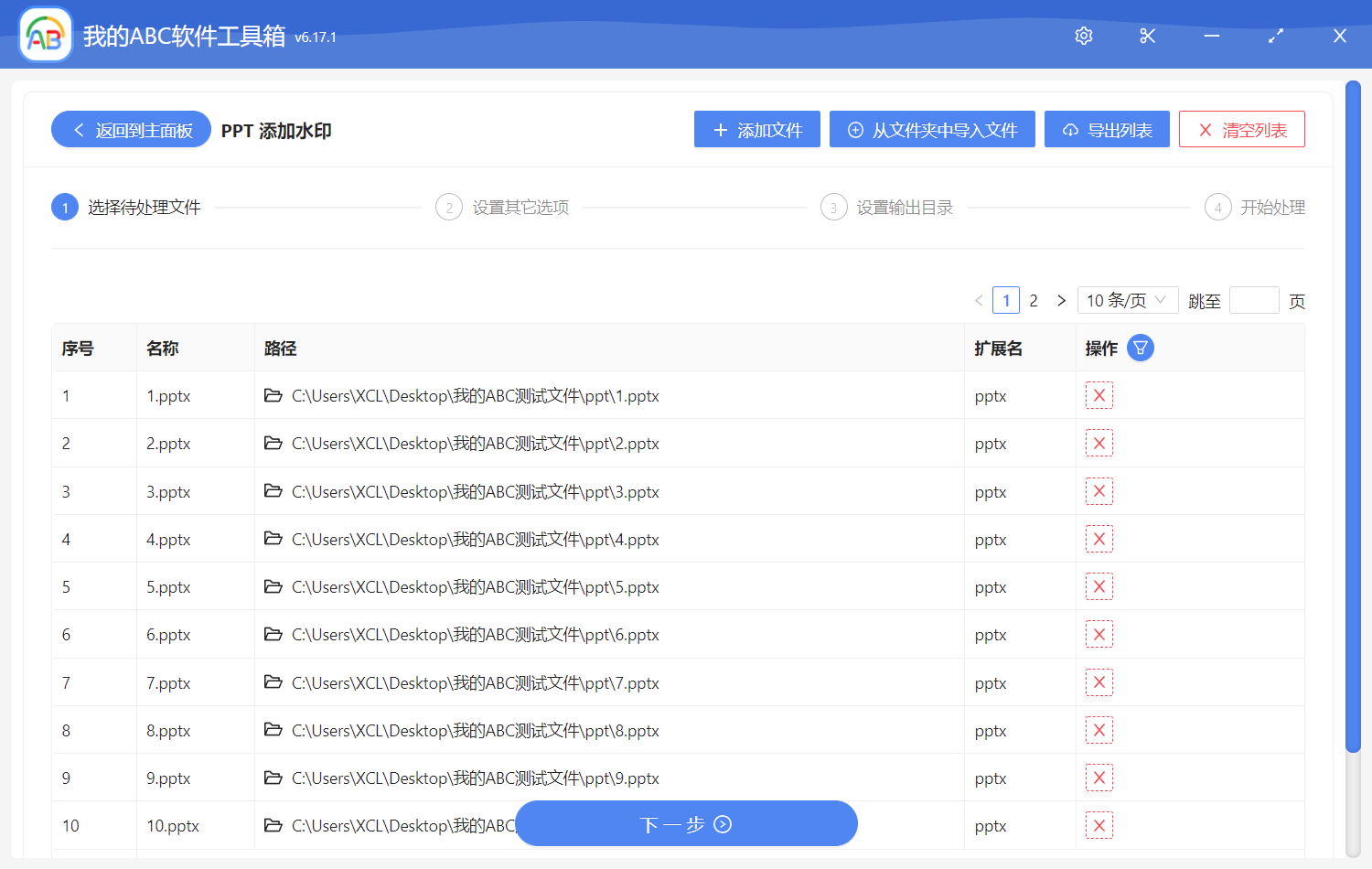Click the 导出列表 button
Image resolution: width=1372 pixels, height=869 pixels.
click(x=1107, y=130)
